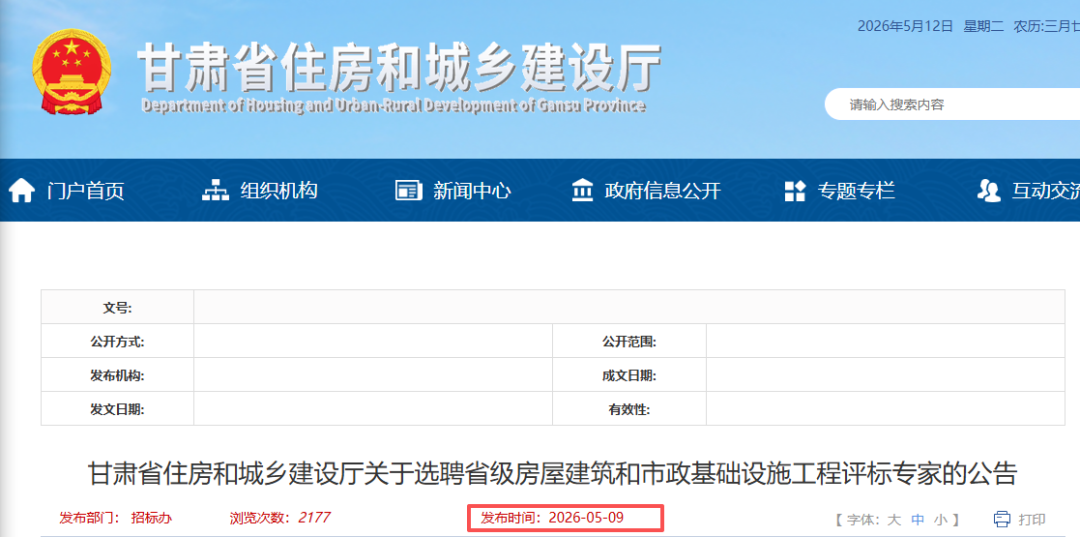
Task: Click the announcement headline about 评标专家
Action: (x=553, y=474)
